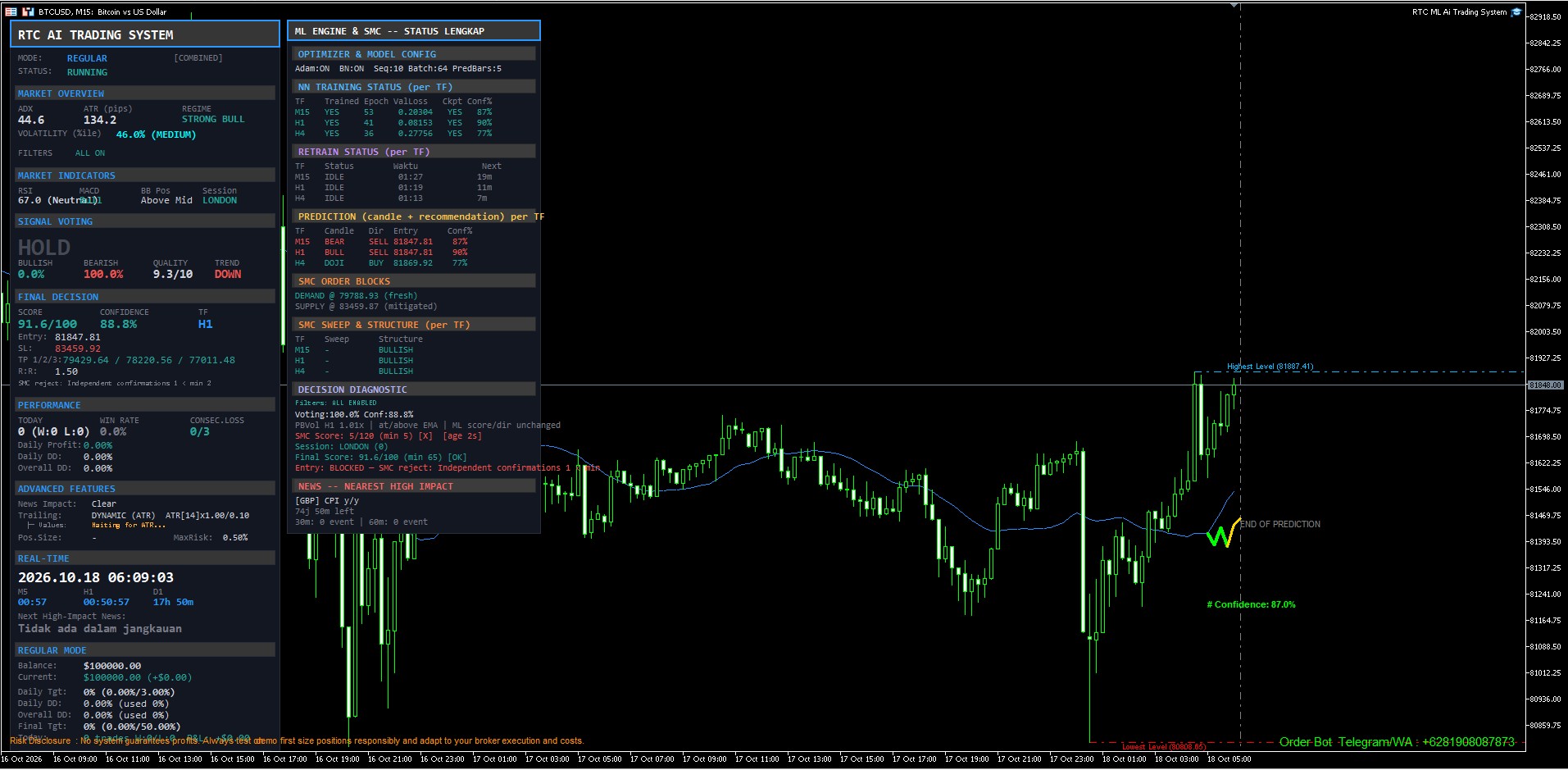Click the SMC ORDER BLOCKS header

click(414, 281)
